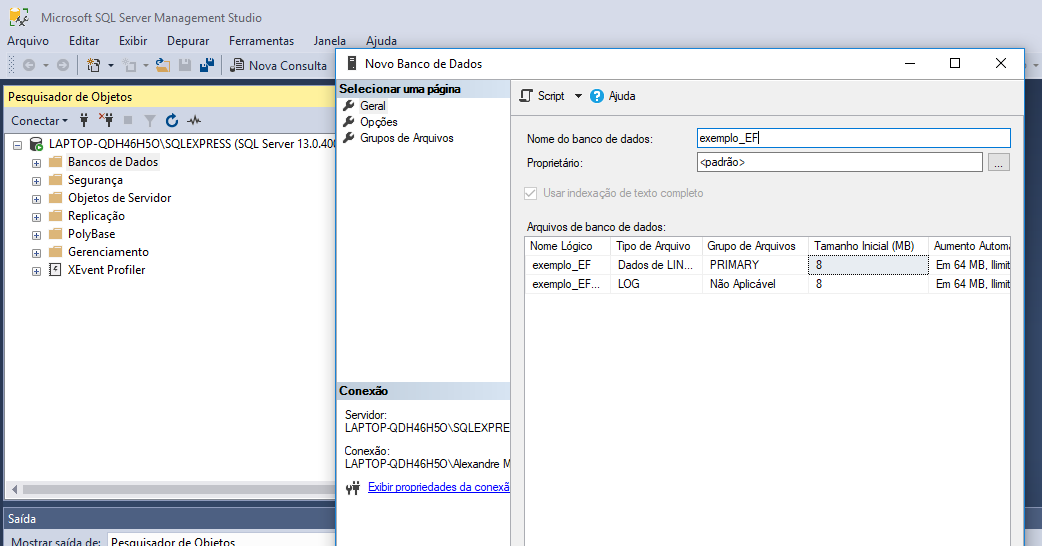Click the Disconnect plug icon with red X

(x=106, y=120)
